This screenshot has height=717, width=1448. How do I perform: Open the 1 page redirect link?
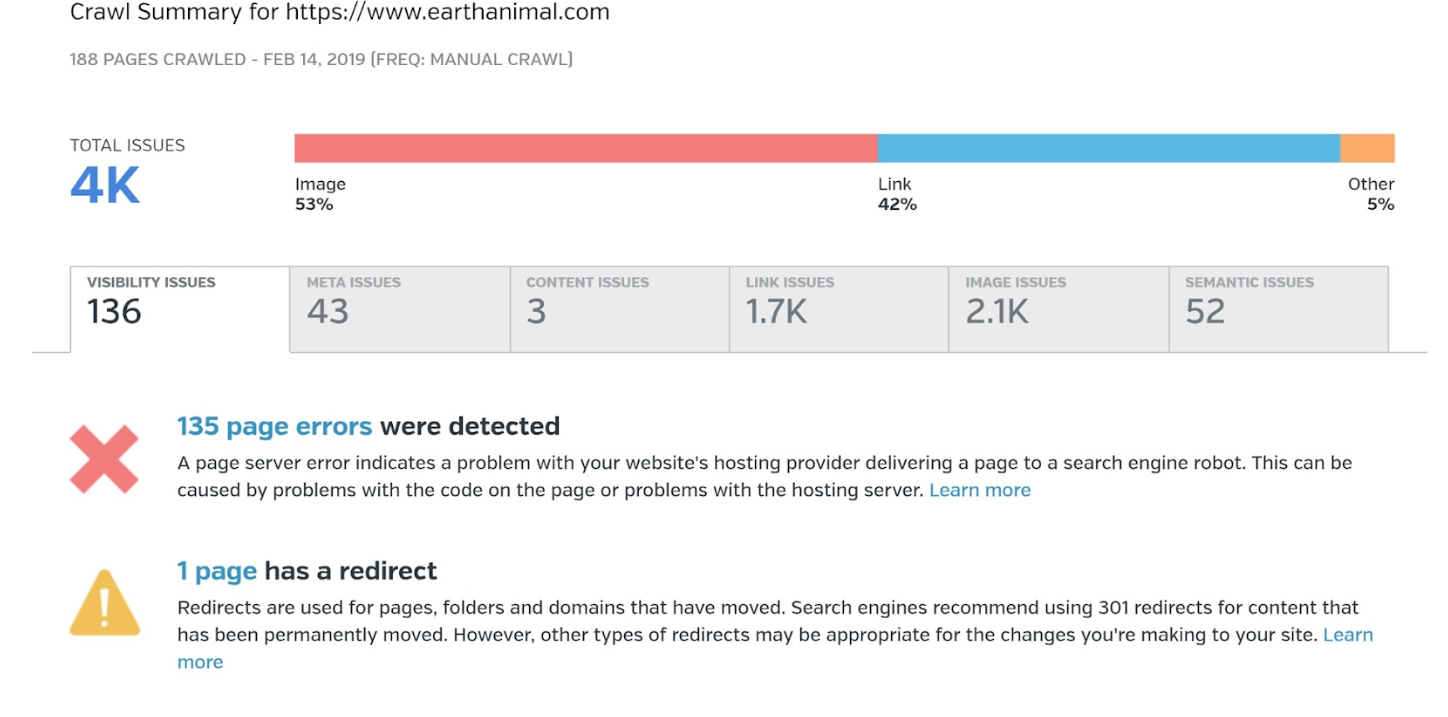217,571
